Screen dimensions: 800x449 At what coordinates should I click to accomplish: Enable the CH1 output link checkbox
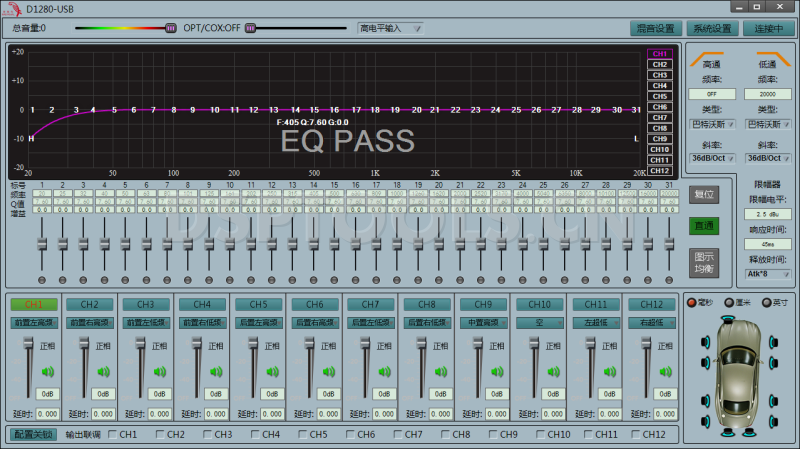click(x=112, y=435)
